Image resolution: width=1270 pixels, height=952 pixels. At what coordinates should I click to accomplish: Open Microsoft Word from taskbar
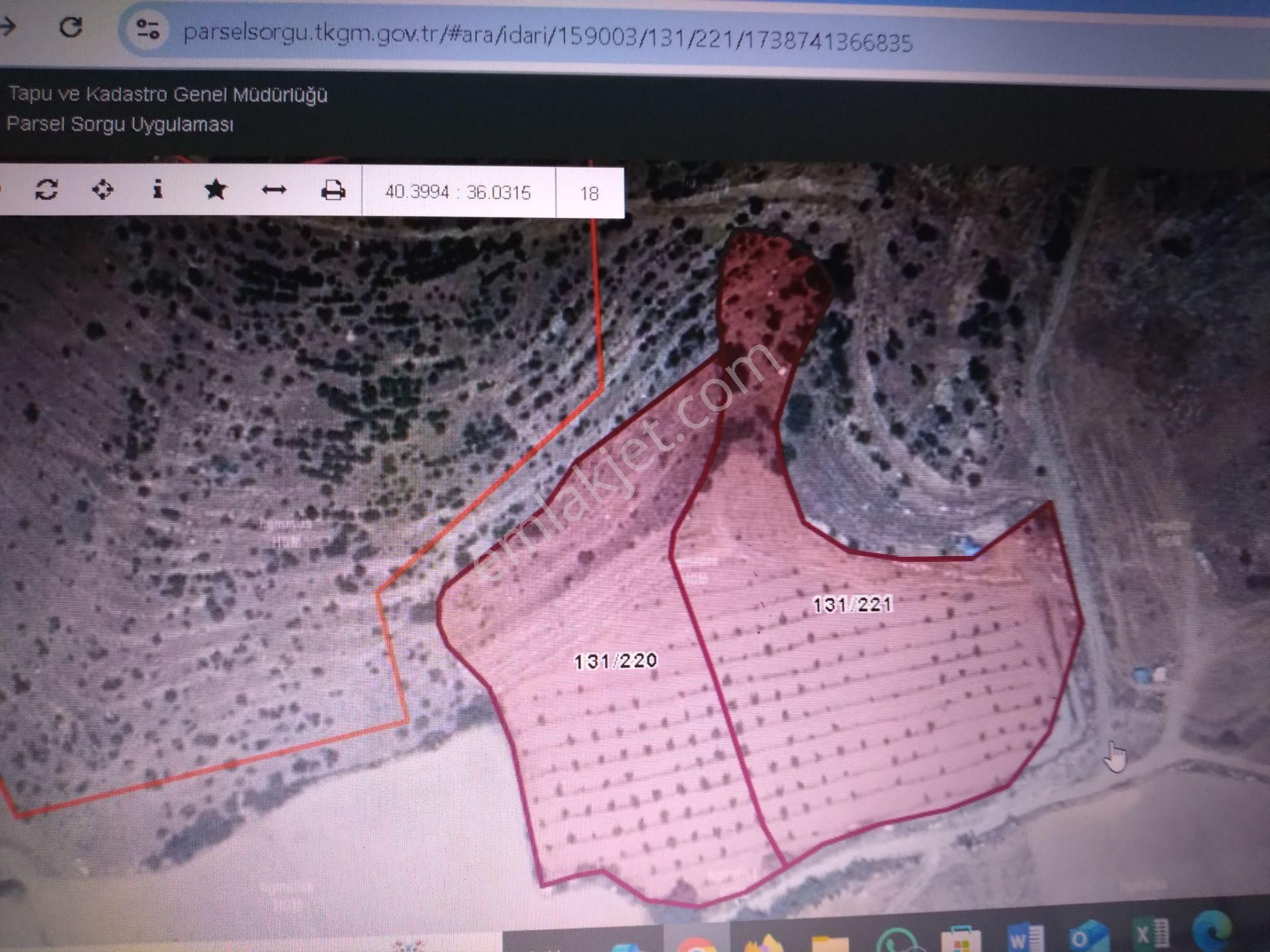coord(1025,937)
